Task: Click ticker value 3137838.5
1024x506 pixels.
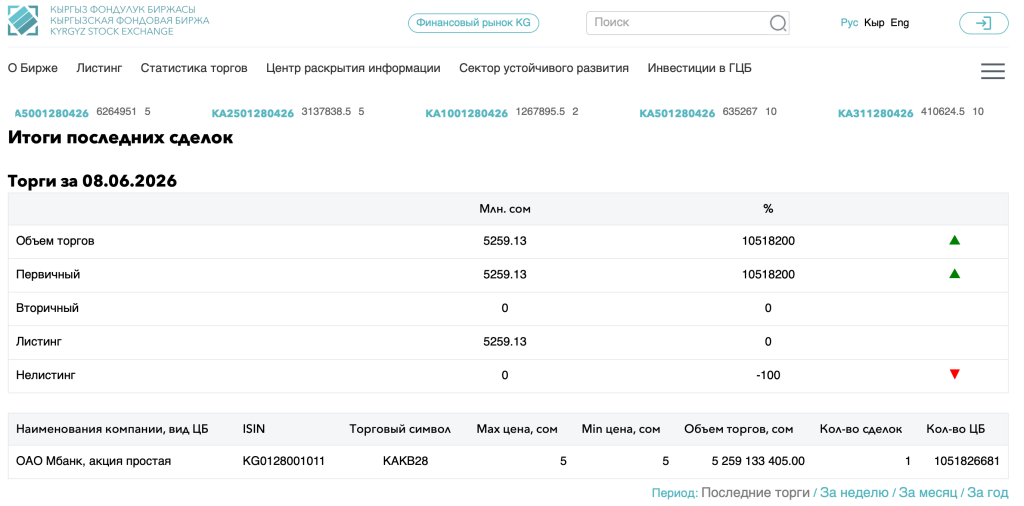Action: 326,112
